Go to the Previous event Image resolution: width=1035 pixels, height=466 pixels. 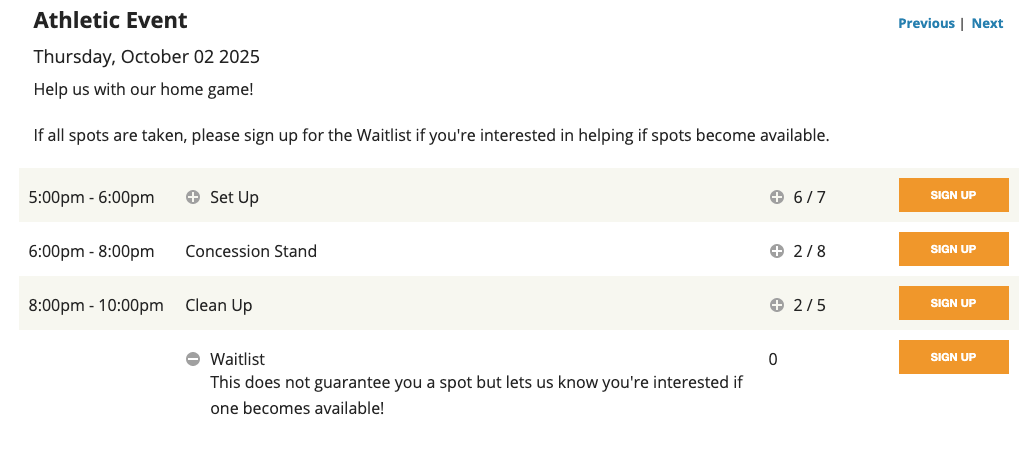tap(926, 23)
